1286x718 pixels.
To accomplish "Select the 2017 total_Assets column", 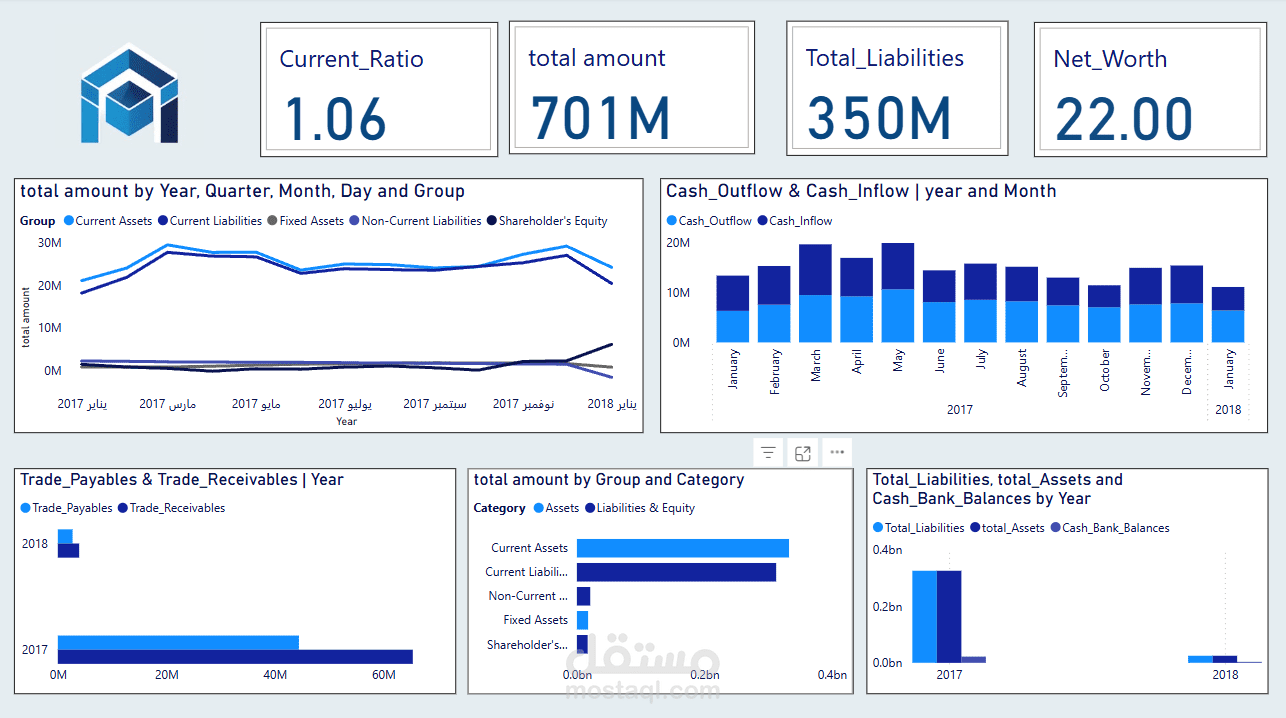I will tap(949, 617).
